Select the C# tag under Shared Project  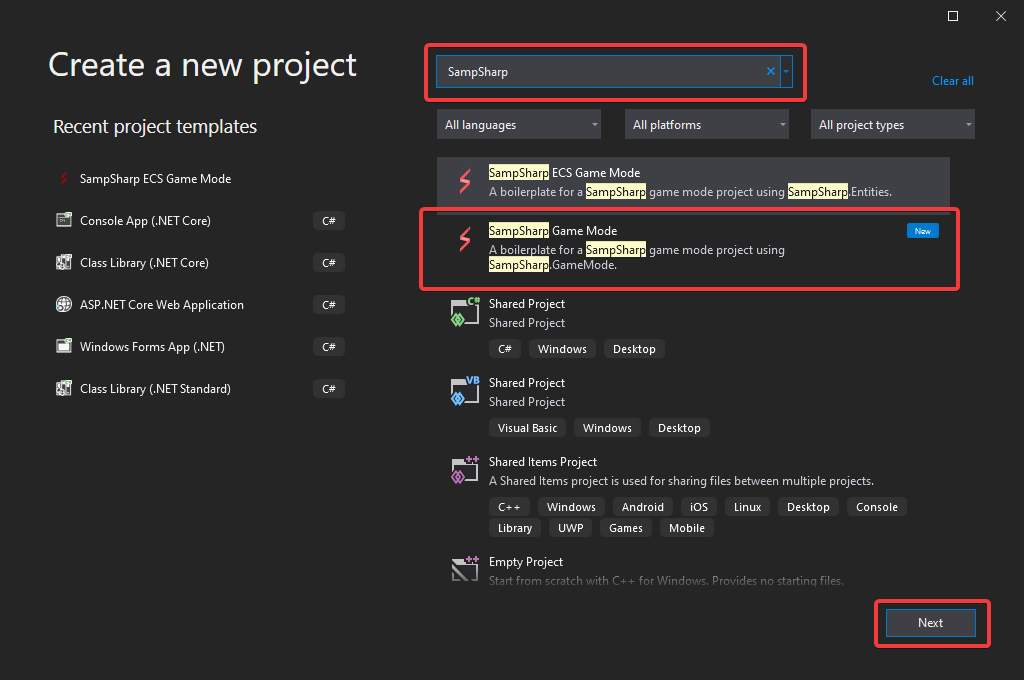point(505,348)
